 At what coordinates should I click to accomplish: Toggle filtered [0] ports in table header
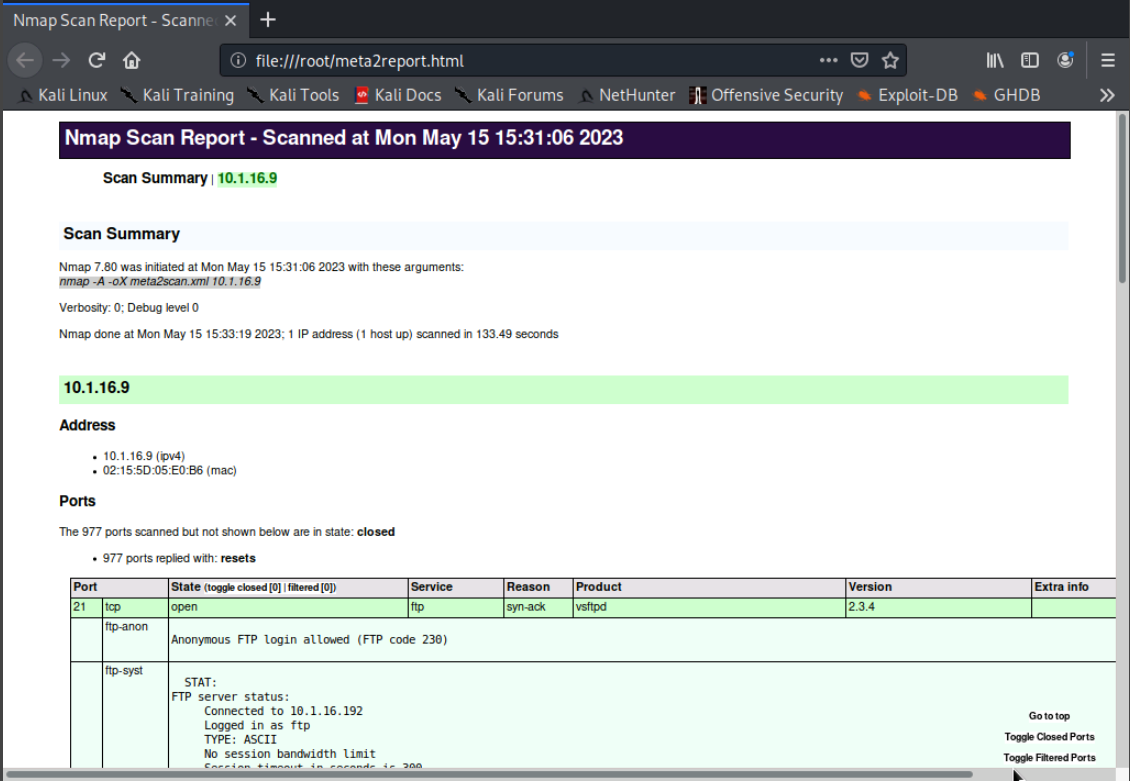click(x=311, y=588)
